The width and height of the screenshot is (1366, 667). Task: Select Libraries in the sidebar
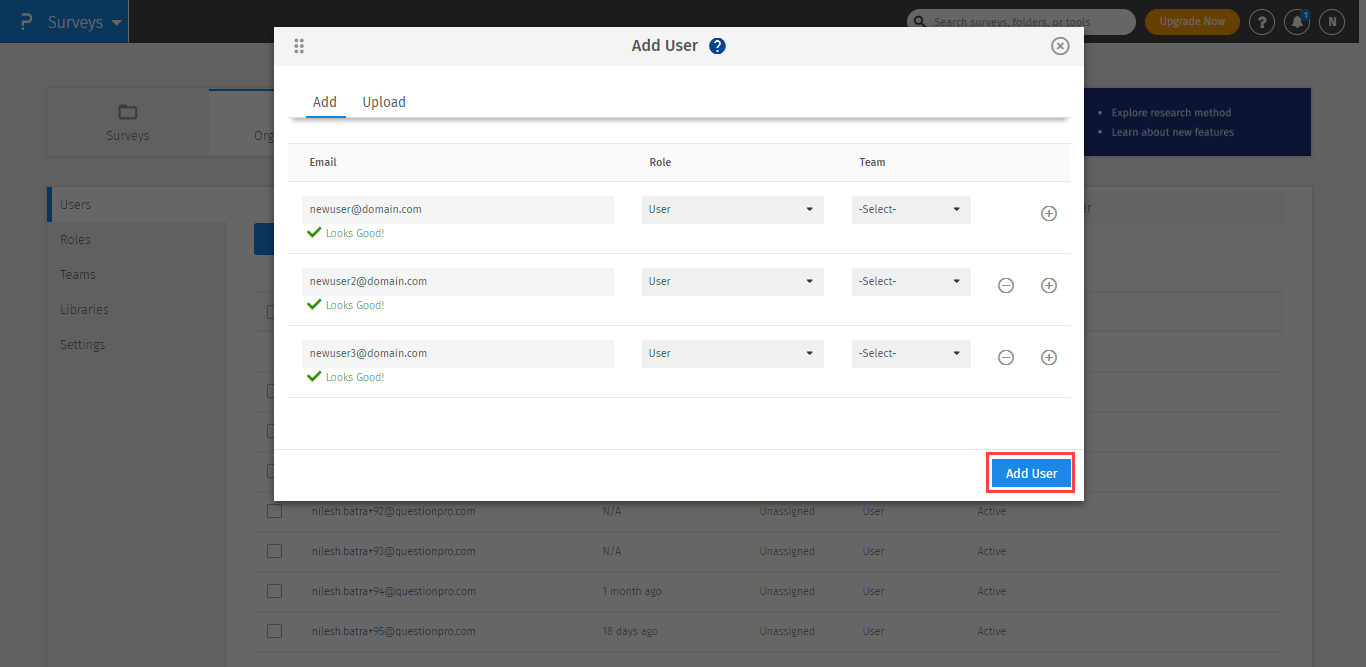84,309
